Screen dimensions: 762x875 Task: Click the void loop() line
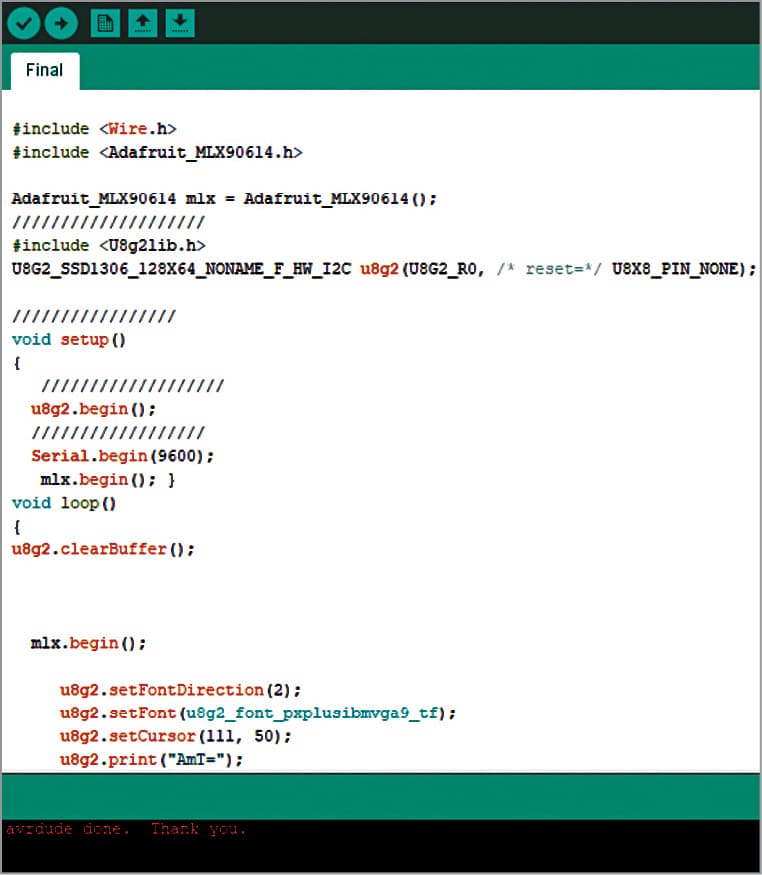(64, 503)
